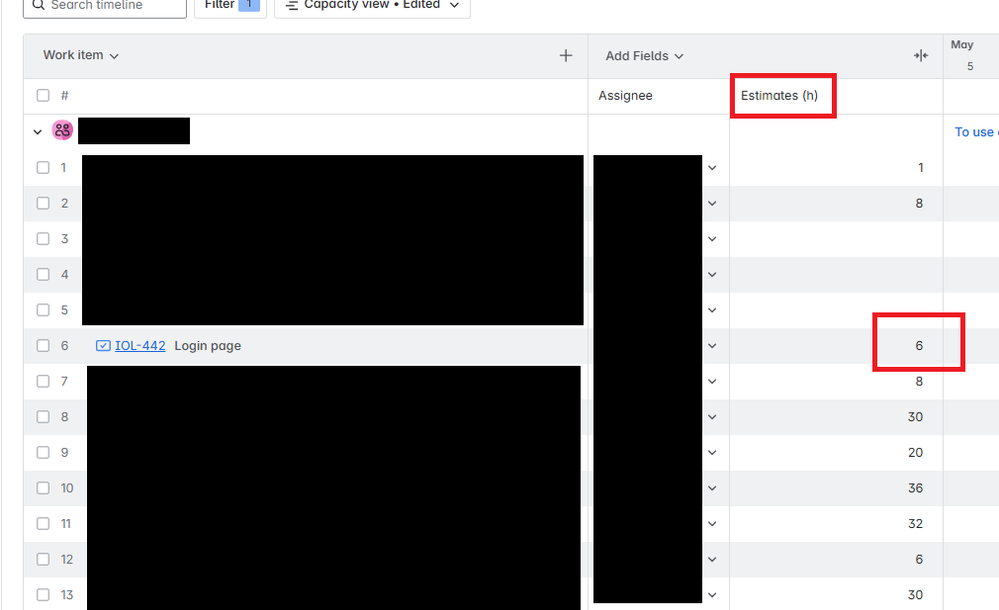
Task: Tick the select-all header checkbox
Action: 43,96
